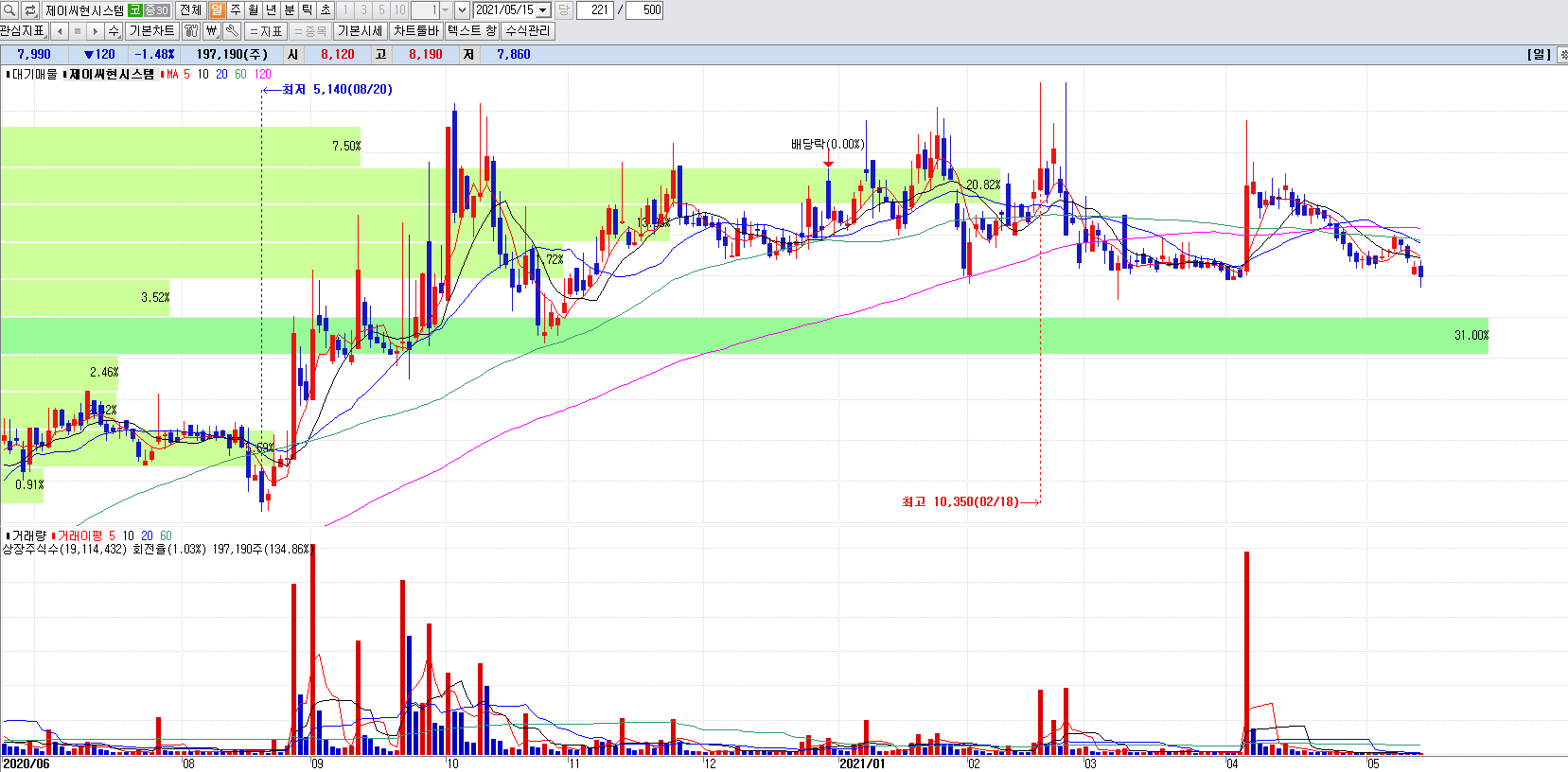Click the ₩ won currency icon

click(211, 30)
